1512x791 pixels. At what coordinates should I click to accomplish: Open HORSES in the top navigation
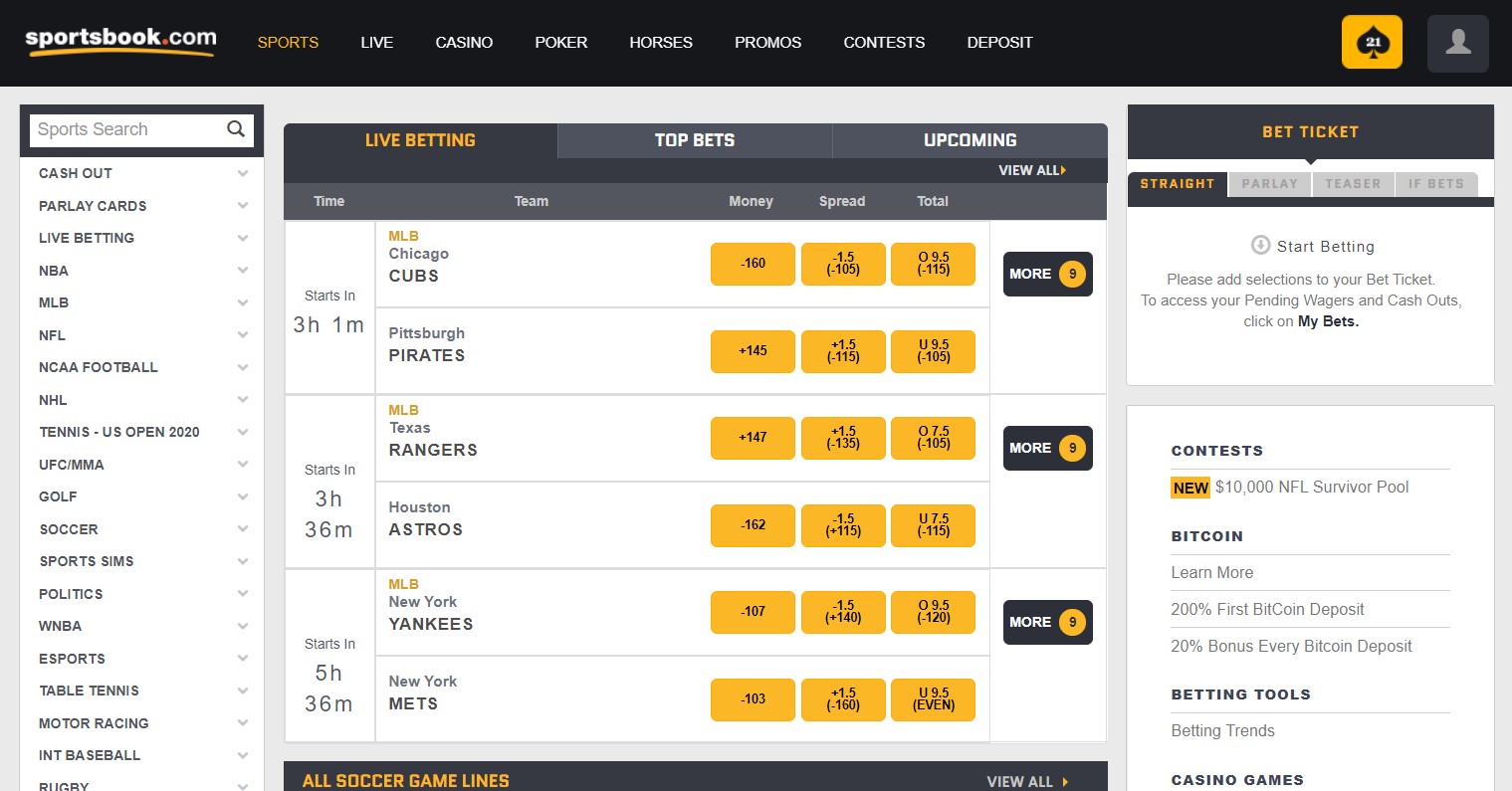[x=661, y=43]
